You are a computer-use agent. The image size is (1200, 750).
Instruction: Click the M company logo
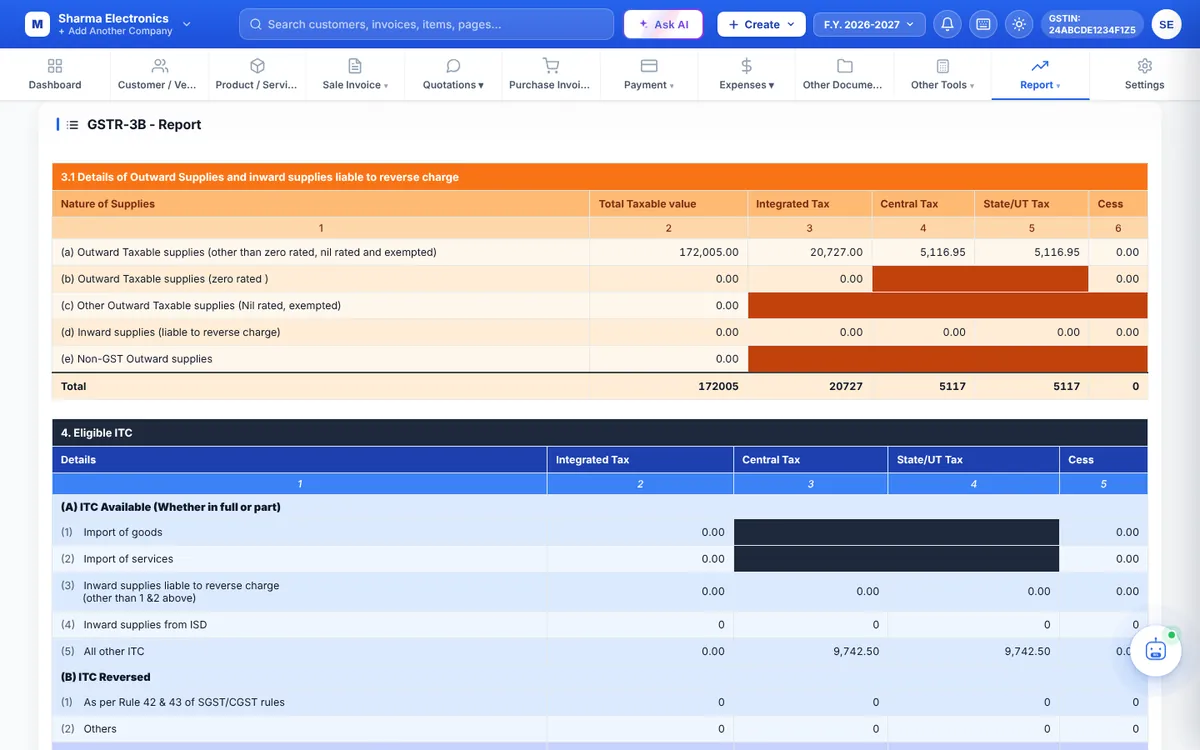[x=37, y=24]
